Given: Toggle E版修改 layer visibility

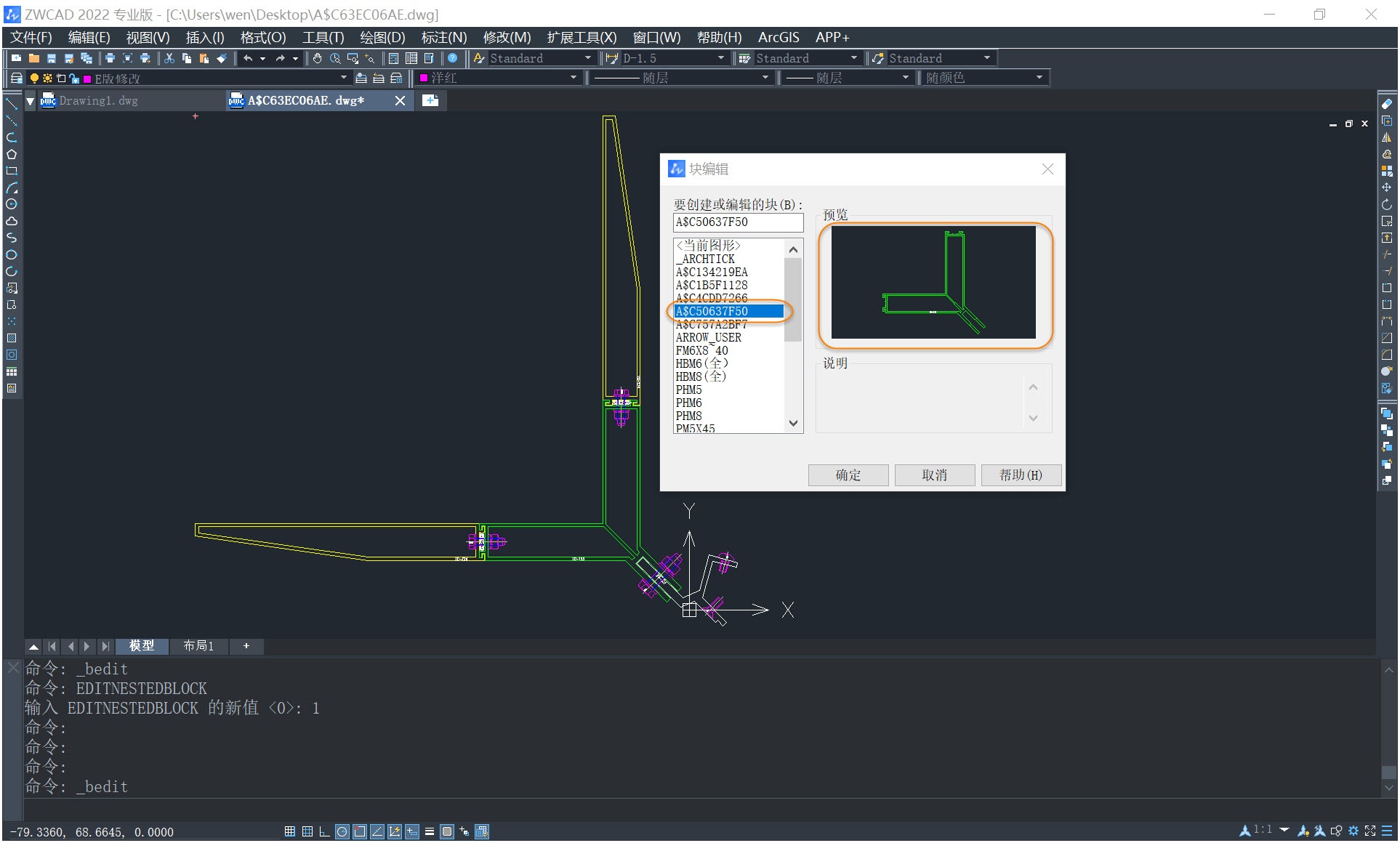Looking at the screenshot, I should (38, 79).
